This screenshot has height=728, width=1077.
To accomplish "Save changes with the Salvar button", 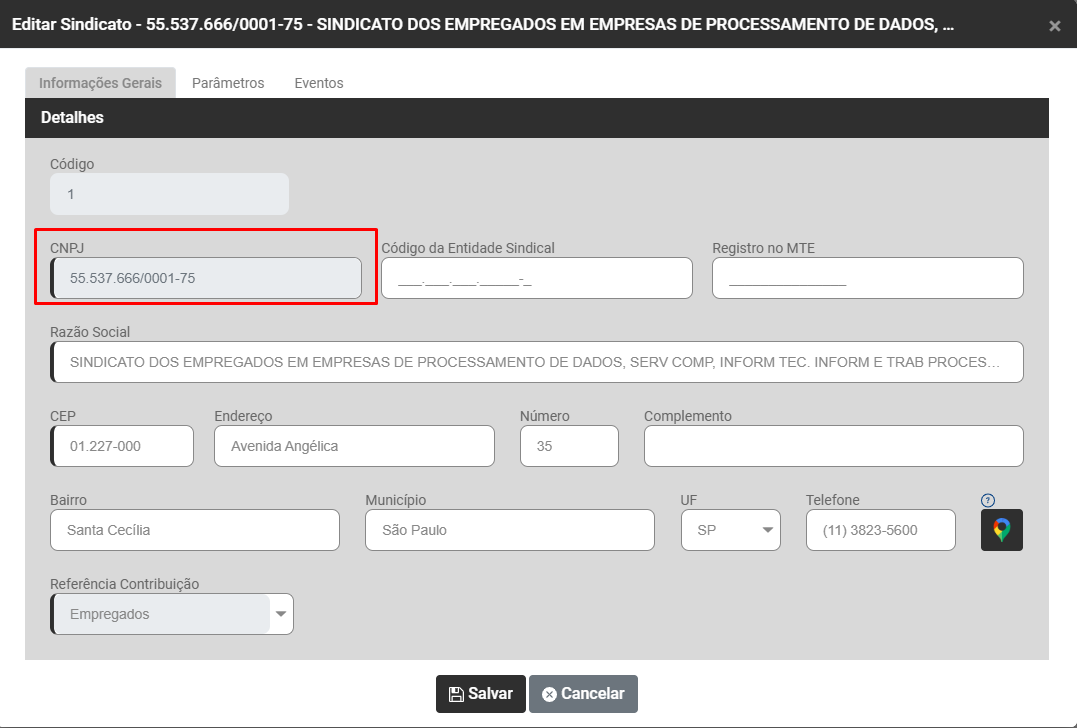I will pos(480,694).
